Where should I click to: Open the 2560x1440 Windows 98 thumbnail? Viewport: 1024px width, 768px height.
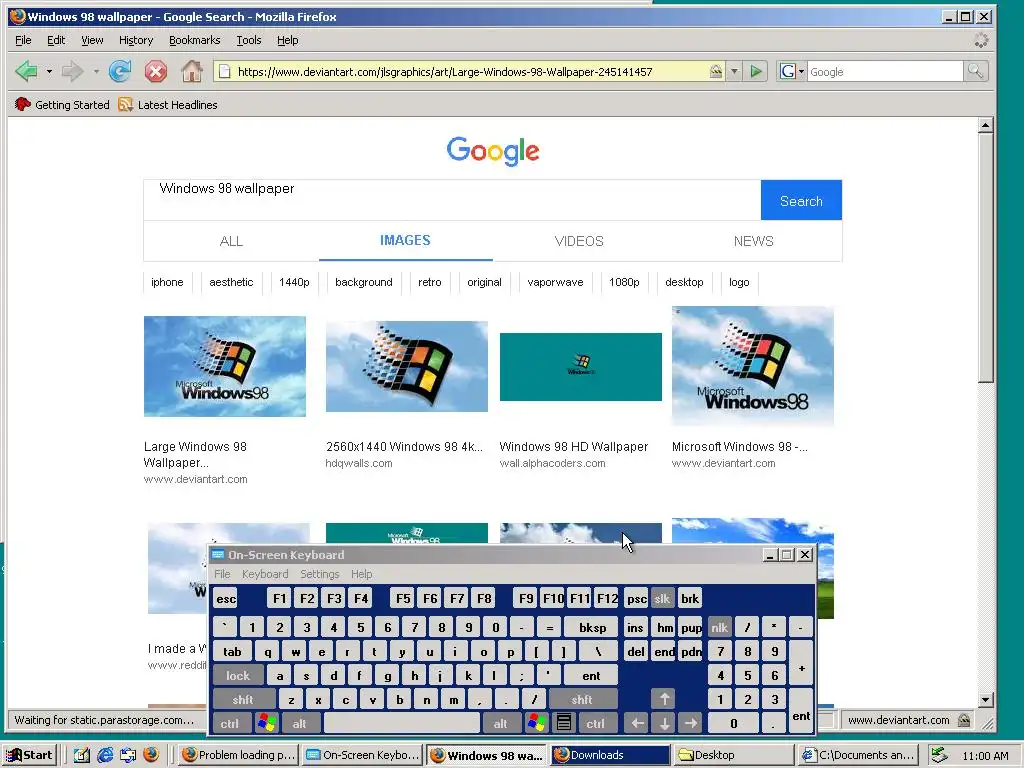coord(406,366)
